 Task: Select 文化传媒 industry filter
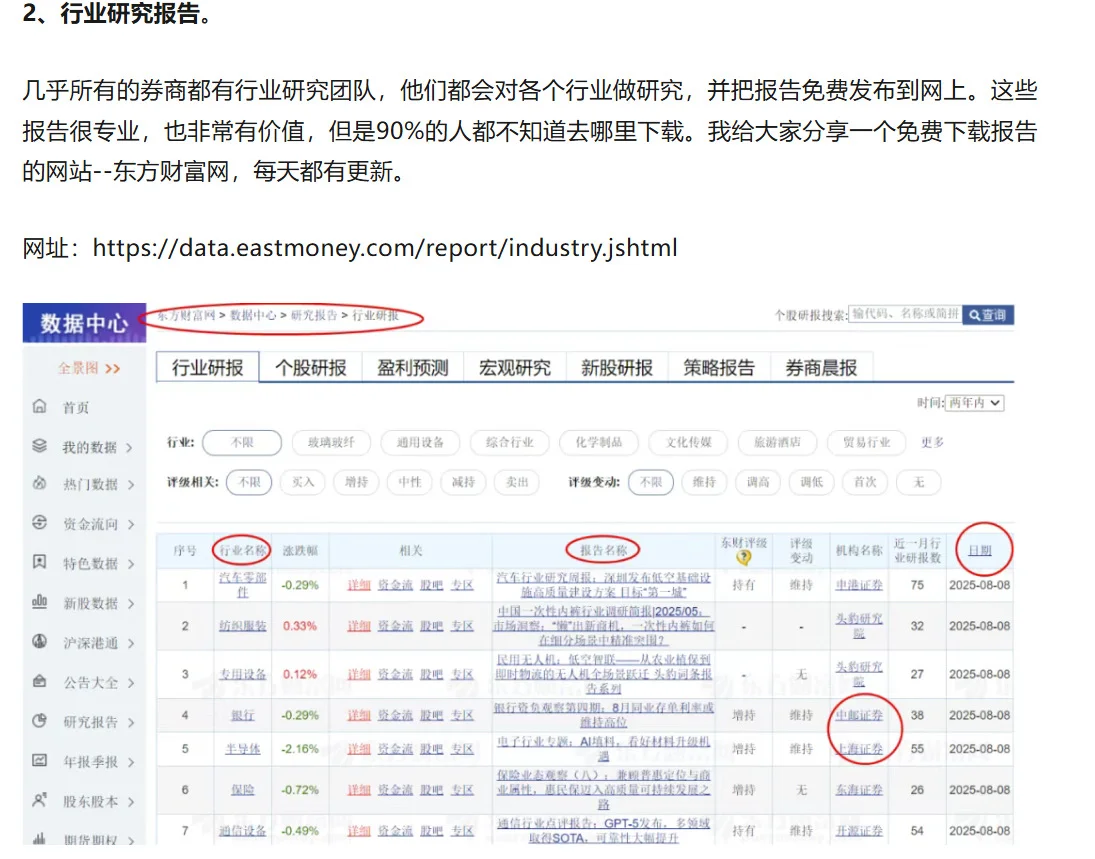(688, 442)
